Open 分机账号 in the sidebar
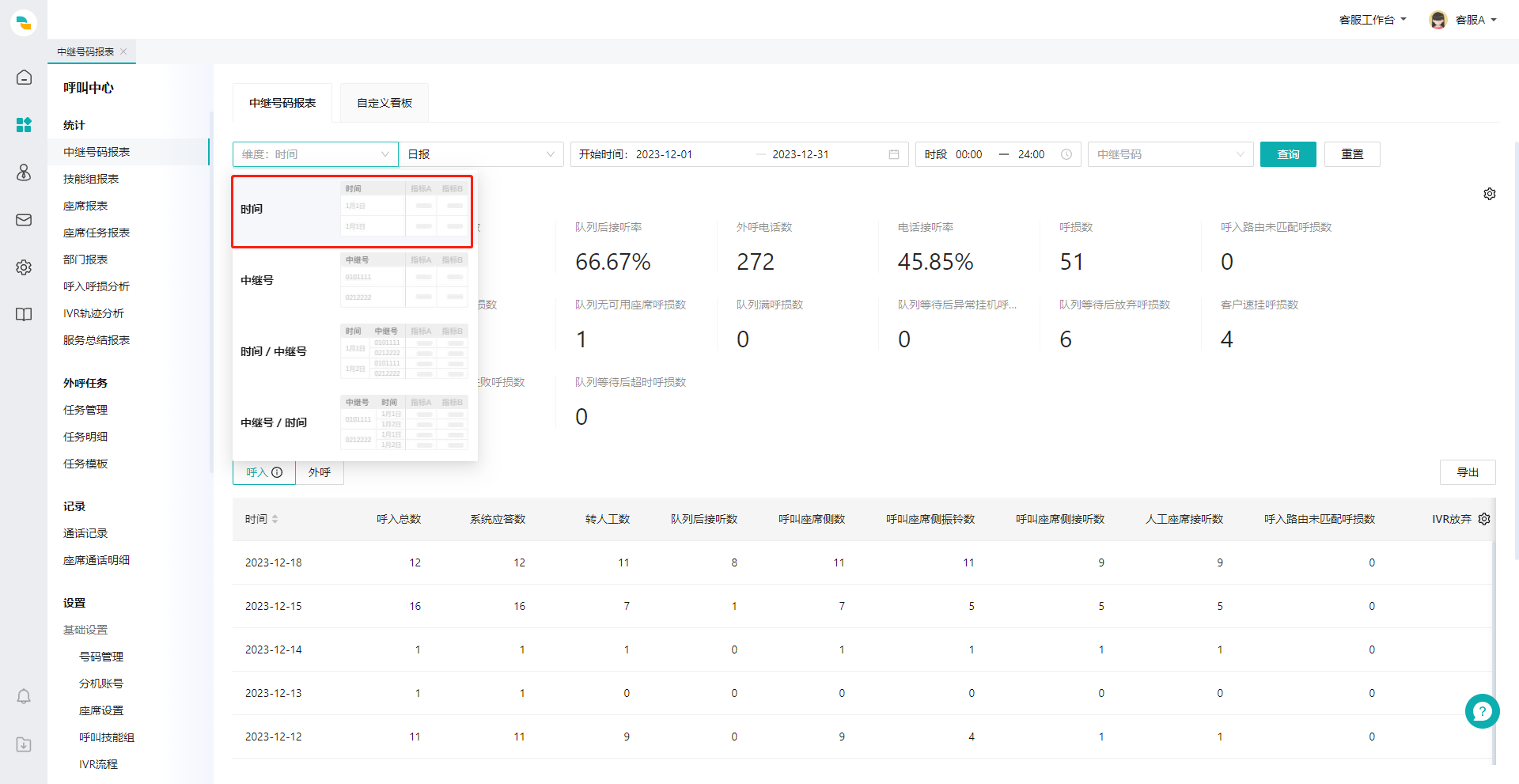 coord(101,684)
